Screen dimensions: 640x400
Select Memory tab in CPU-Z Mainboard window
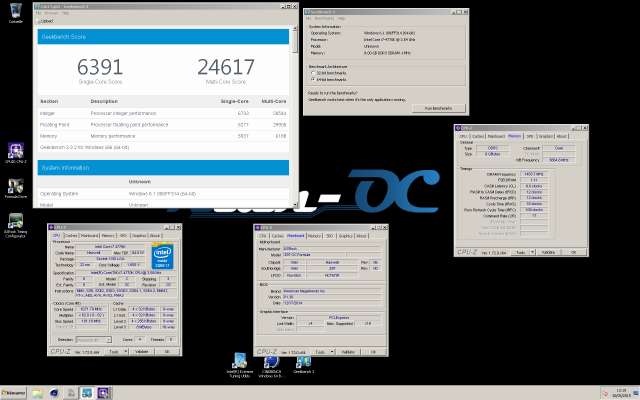click(x=314, y=236)
